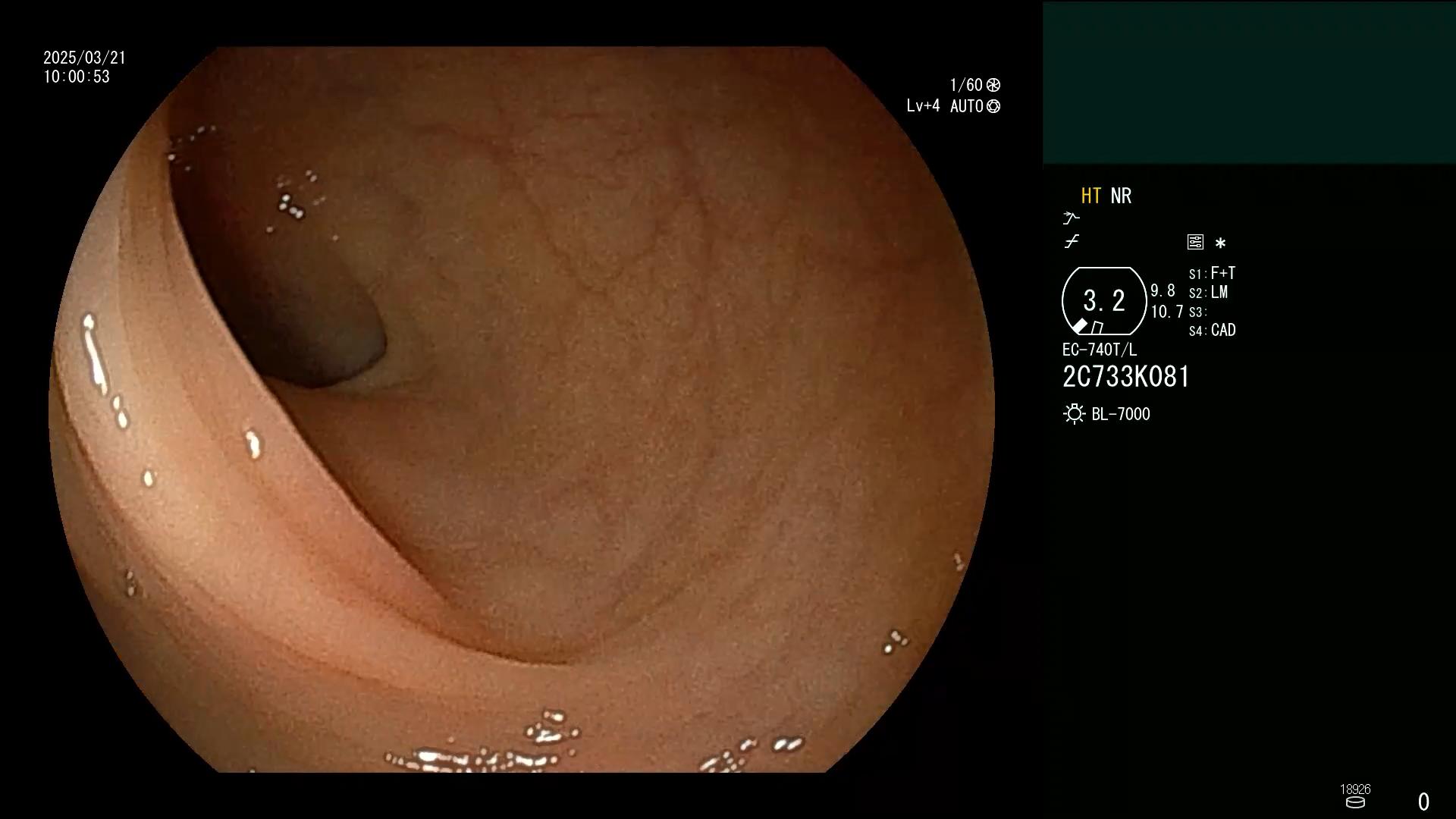Click the serial number 2C733K081

pos(1126,377)
